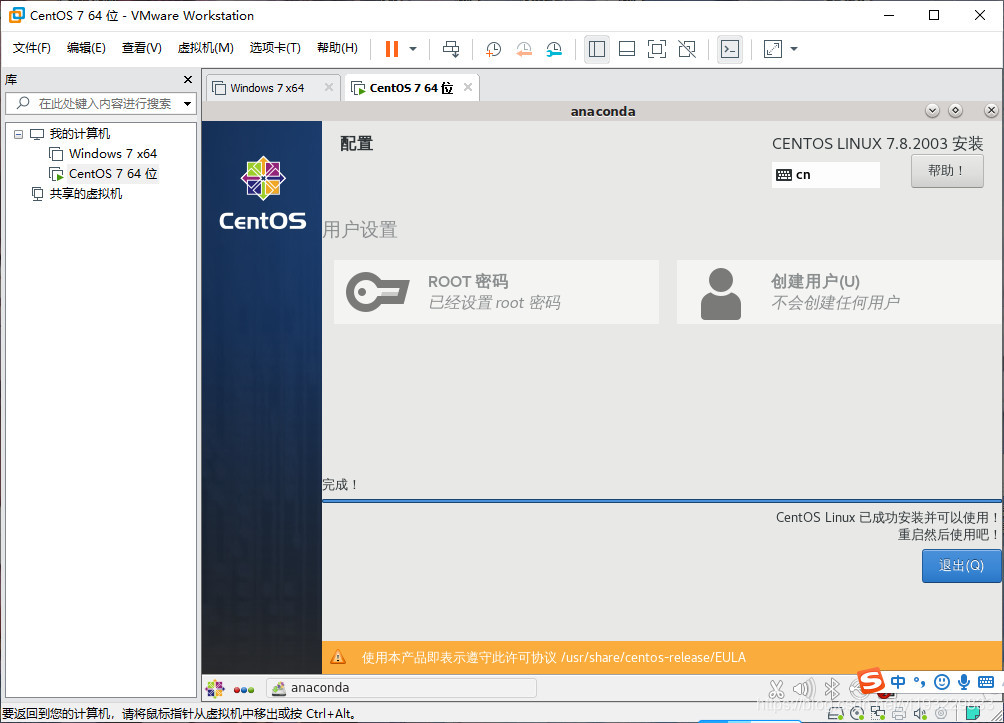Click the Bluetooth icon in guest tray
Viewport: 1004px width, 723px height.
pyautogui.click(x=832, y=689)
